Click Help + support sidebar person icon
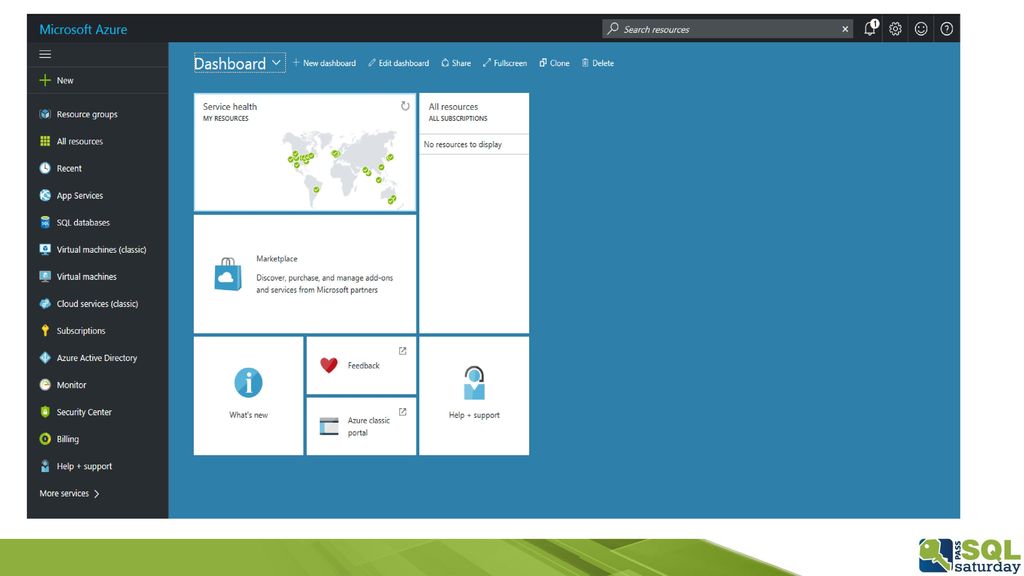The image size is (1024, 576). [x=44, y=466]
